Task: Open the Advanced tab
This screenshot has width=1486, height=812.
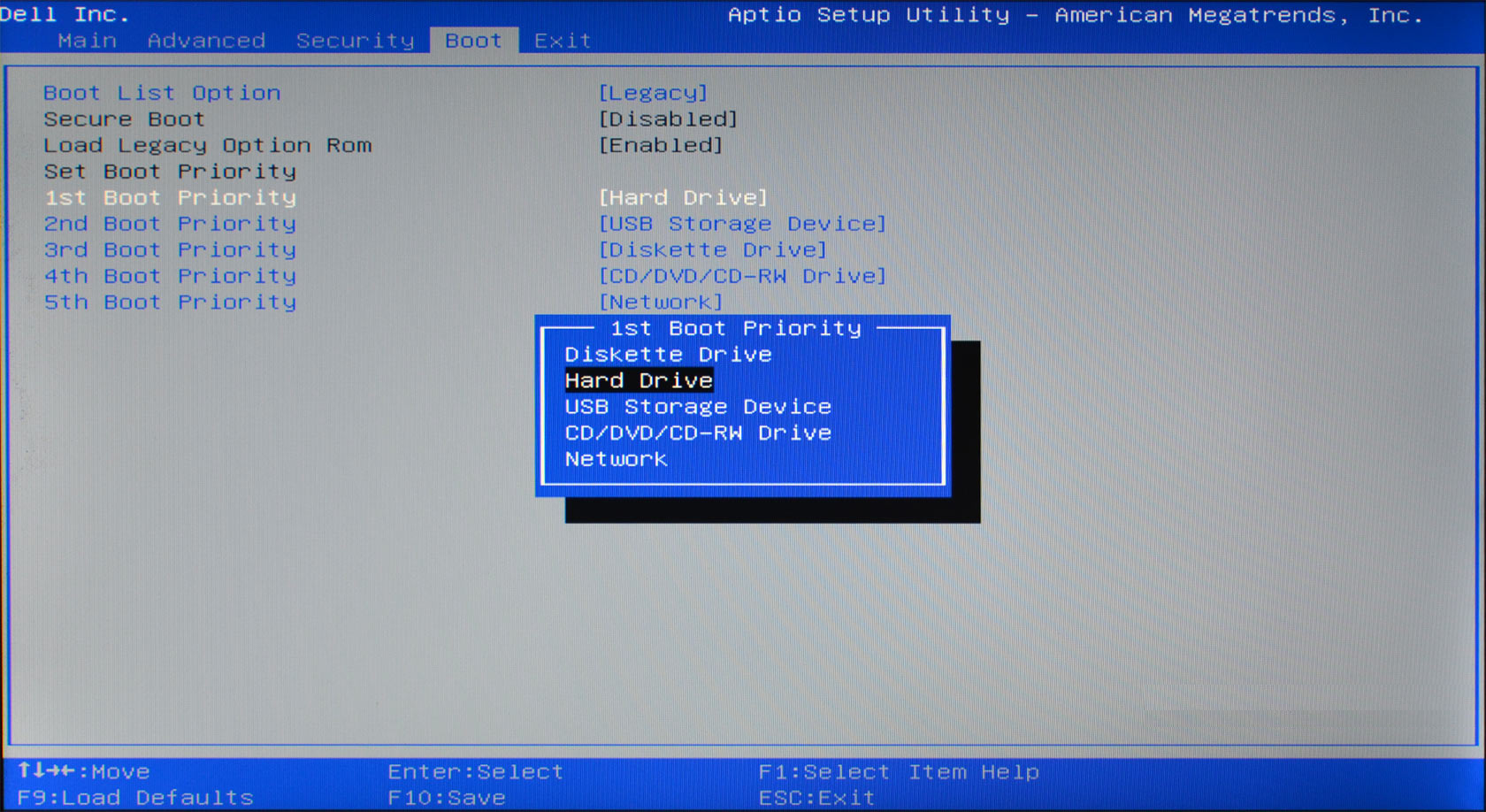Action: 206,41
